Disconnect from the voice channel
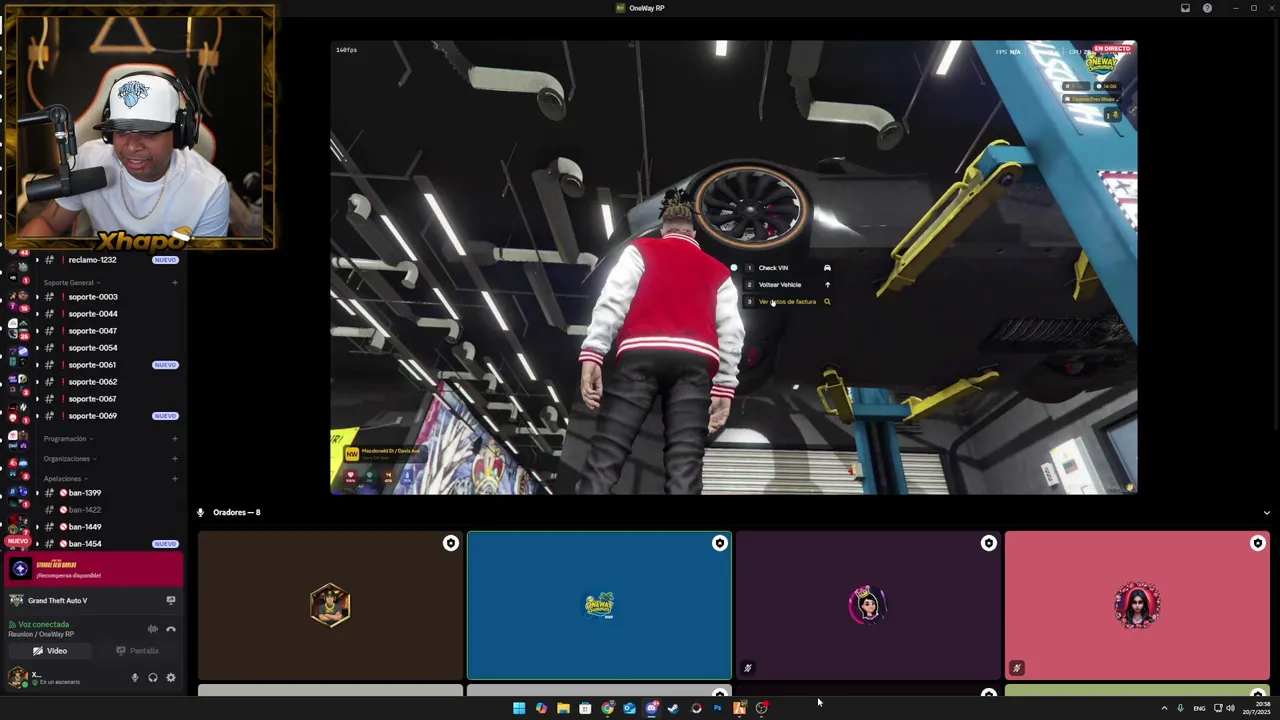1280x720 pixels. click(x=171, y=630)
